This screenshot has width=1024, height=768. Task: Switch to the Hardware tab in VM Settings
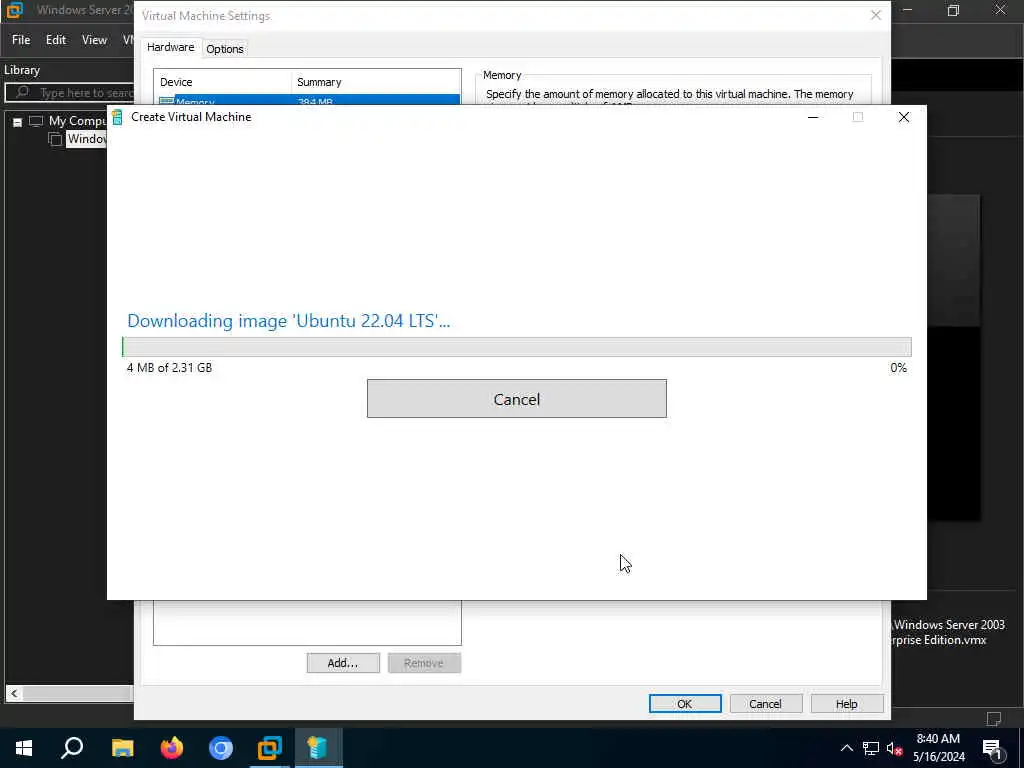(x=170, y=47)
